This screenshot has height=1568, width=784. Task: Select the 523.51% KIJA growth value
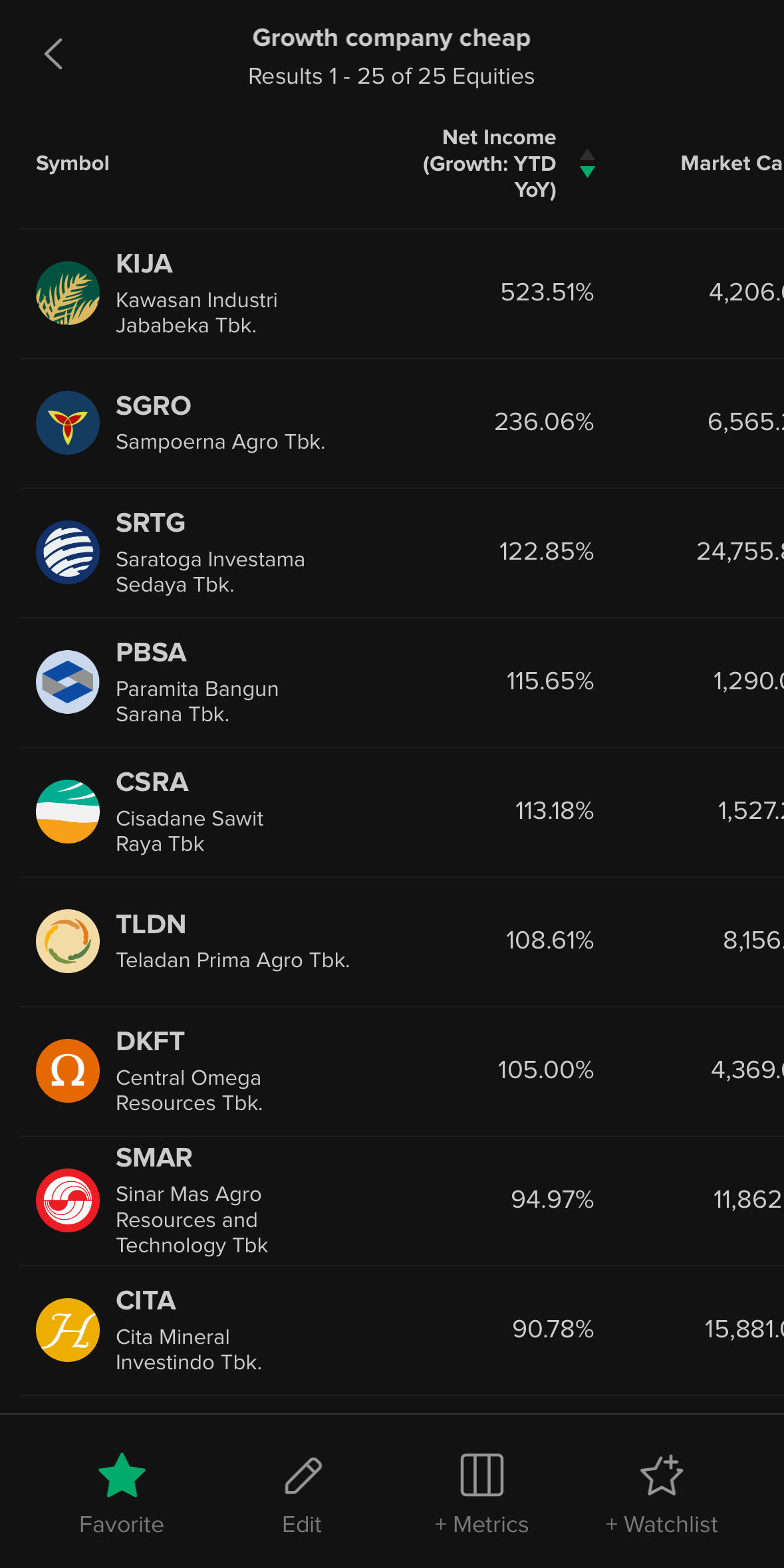click(x=547, y=292)
